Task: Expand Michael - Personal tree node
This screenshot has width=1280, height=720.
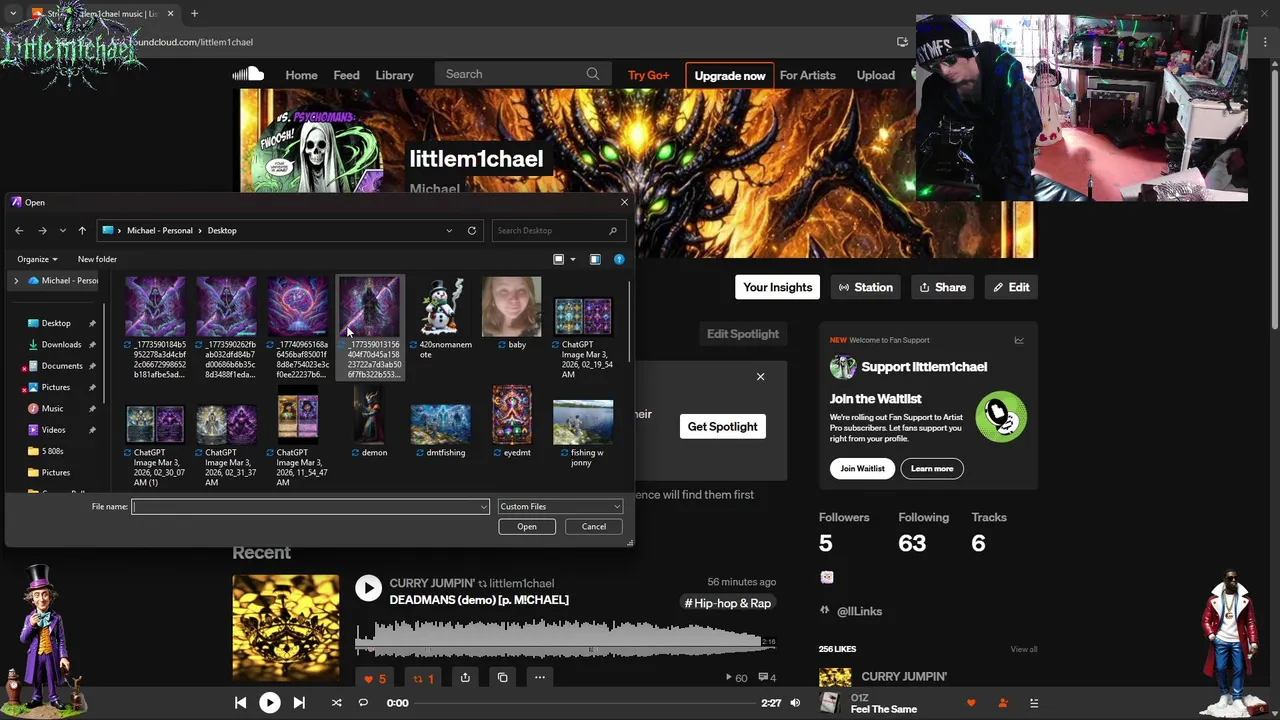Action: (16, 281)
